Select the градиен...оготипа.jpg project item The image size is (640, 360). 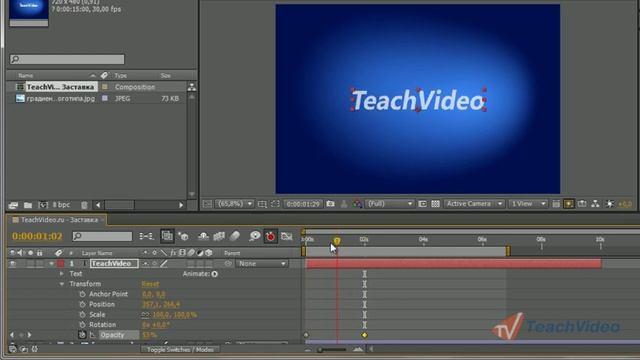tap(60, 98)
